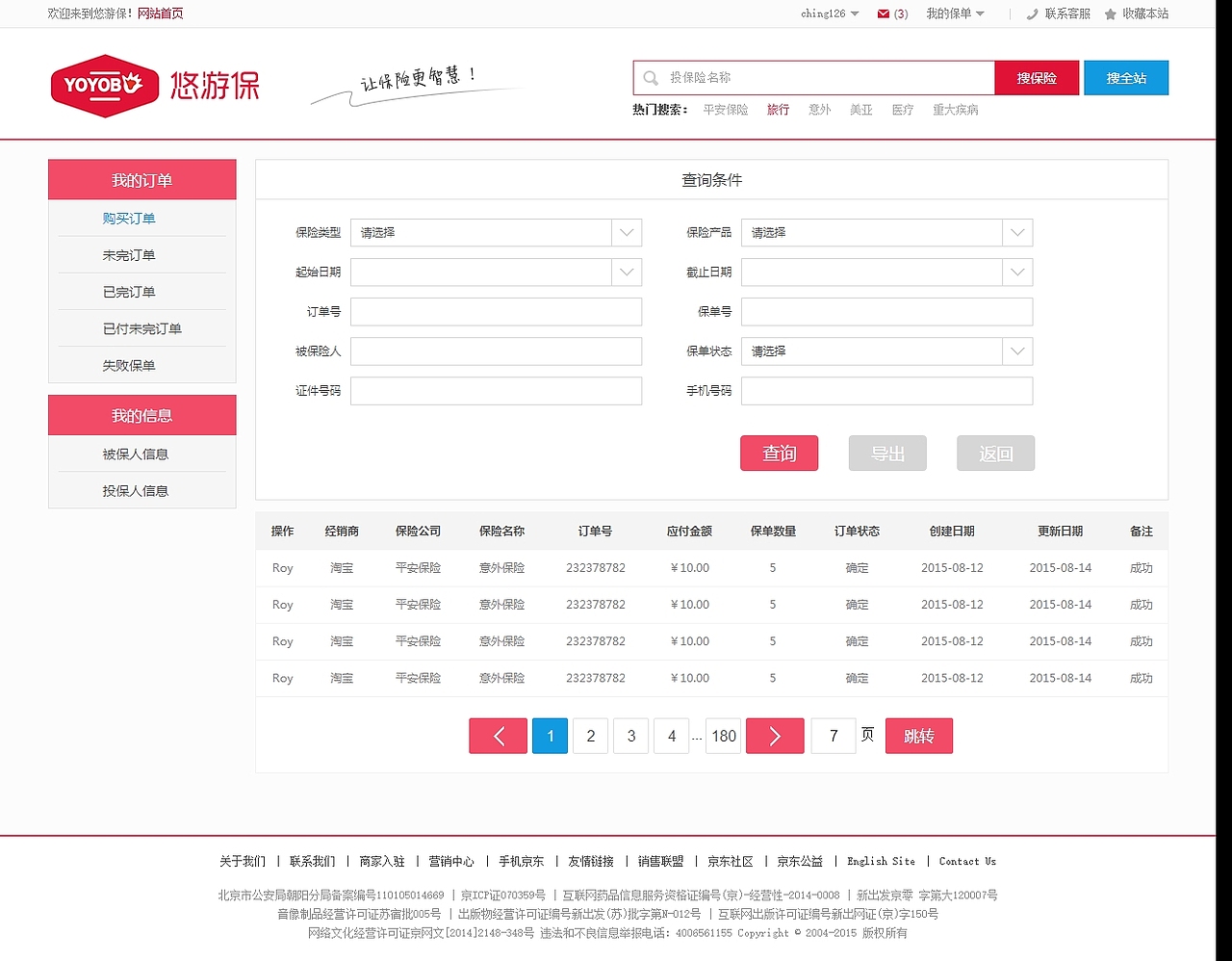Click the 创建日期 column header
Viewport: 1232px width, 961px height.
[x=952, y=532]
